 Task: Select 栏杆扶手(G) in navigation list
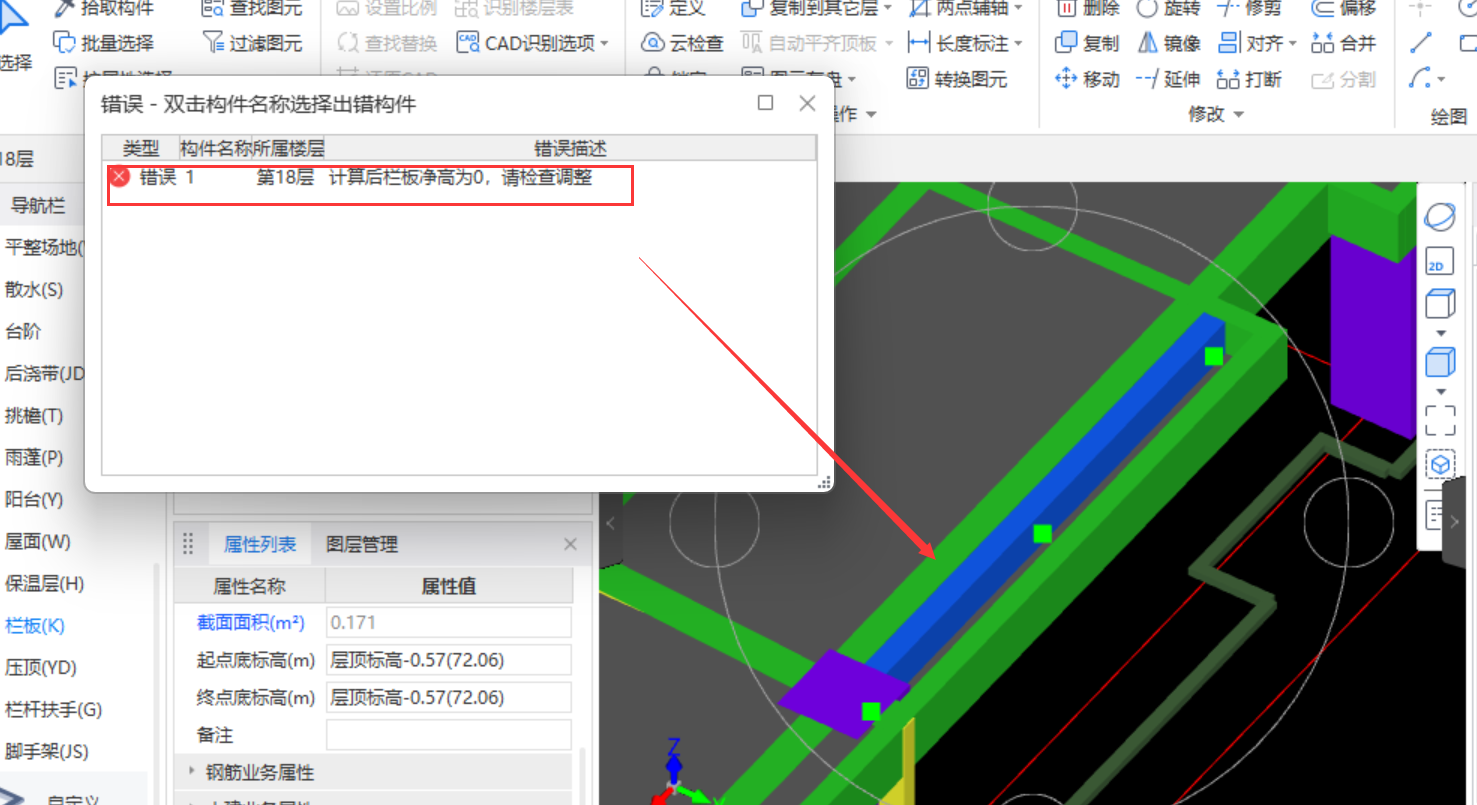tap(53, 709)
